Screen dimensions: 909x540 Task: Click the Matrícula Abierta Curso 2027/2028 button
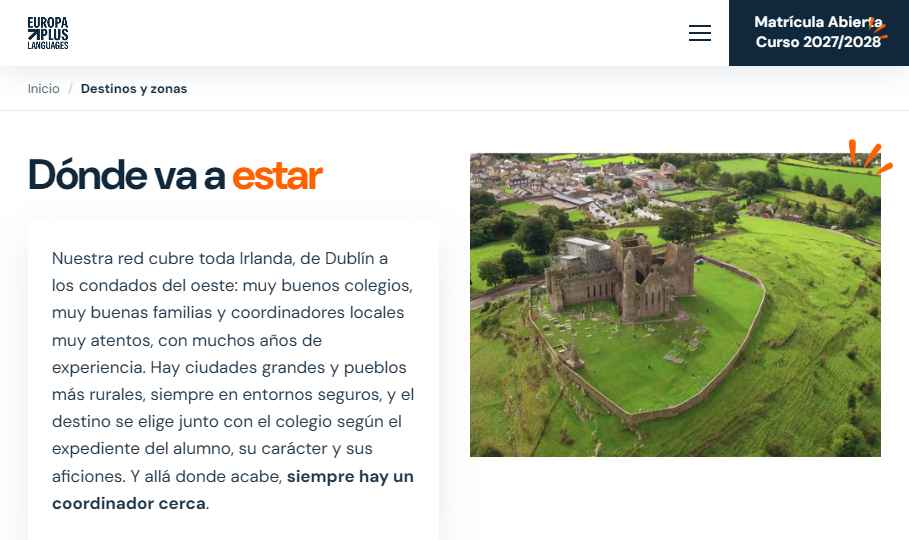tap(819, 32)
